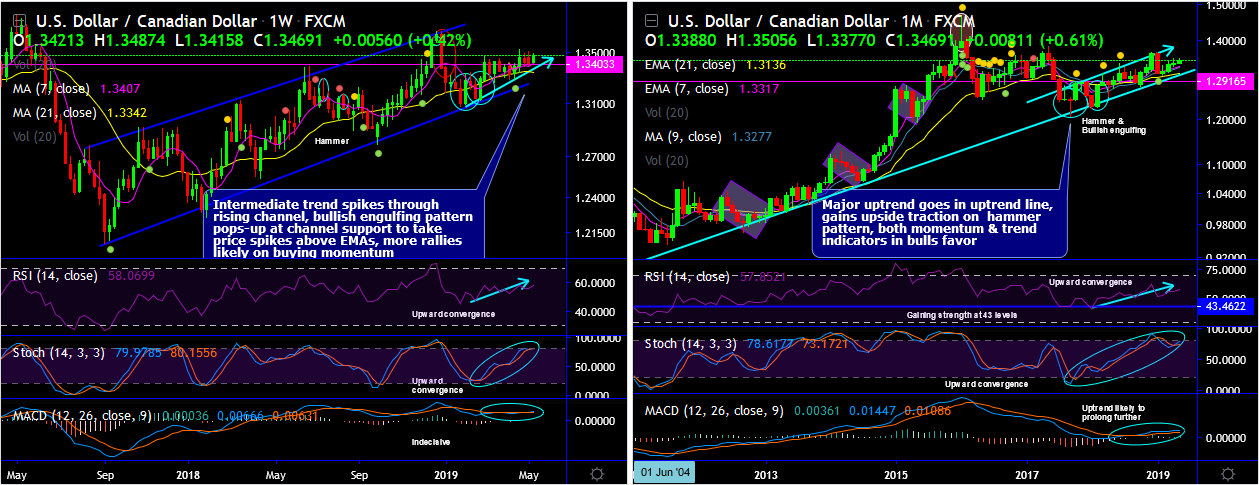1259x485 pixels.
Task: Collapse the monthly 1M chart legend icon
Action: (653, 20)
